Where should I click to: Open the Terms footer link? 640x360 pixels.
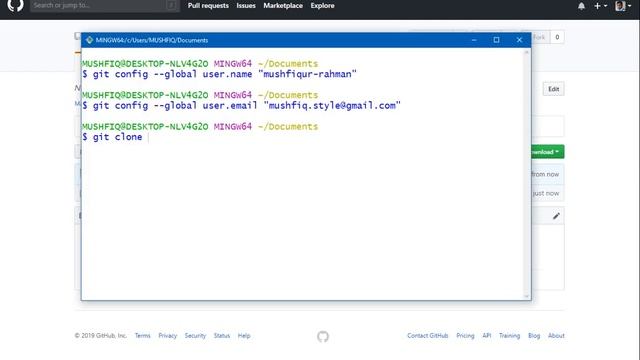tap(142, 336)
